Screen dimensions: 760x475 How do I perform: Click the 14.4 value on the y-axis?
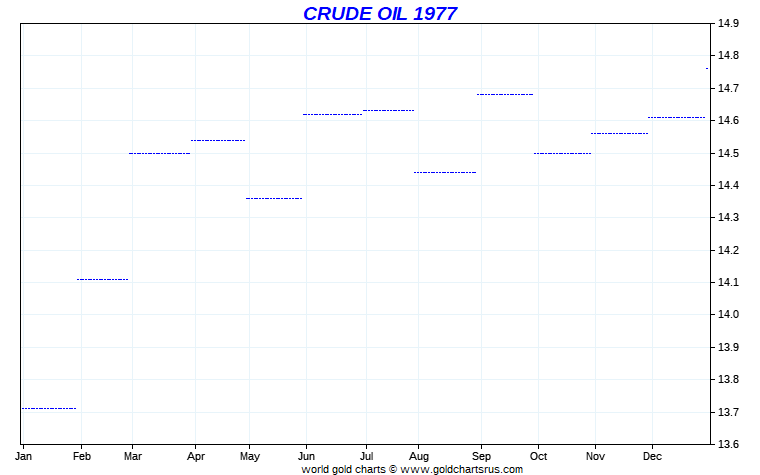click(728, 186)
